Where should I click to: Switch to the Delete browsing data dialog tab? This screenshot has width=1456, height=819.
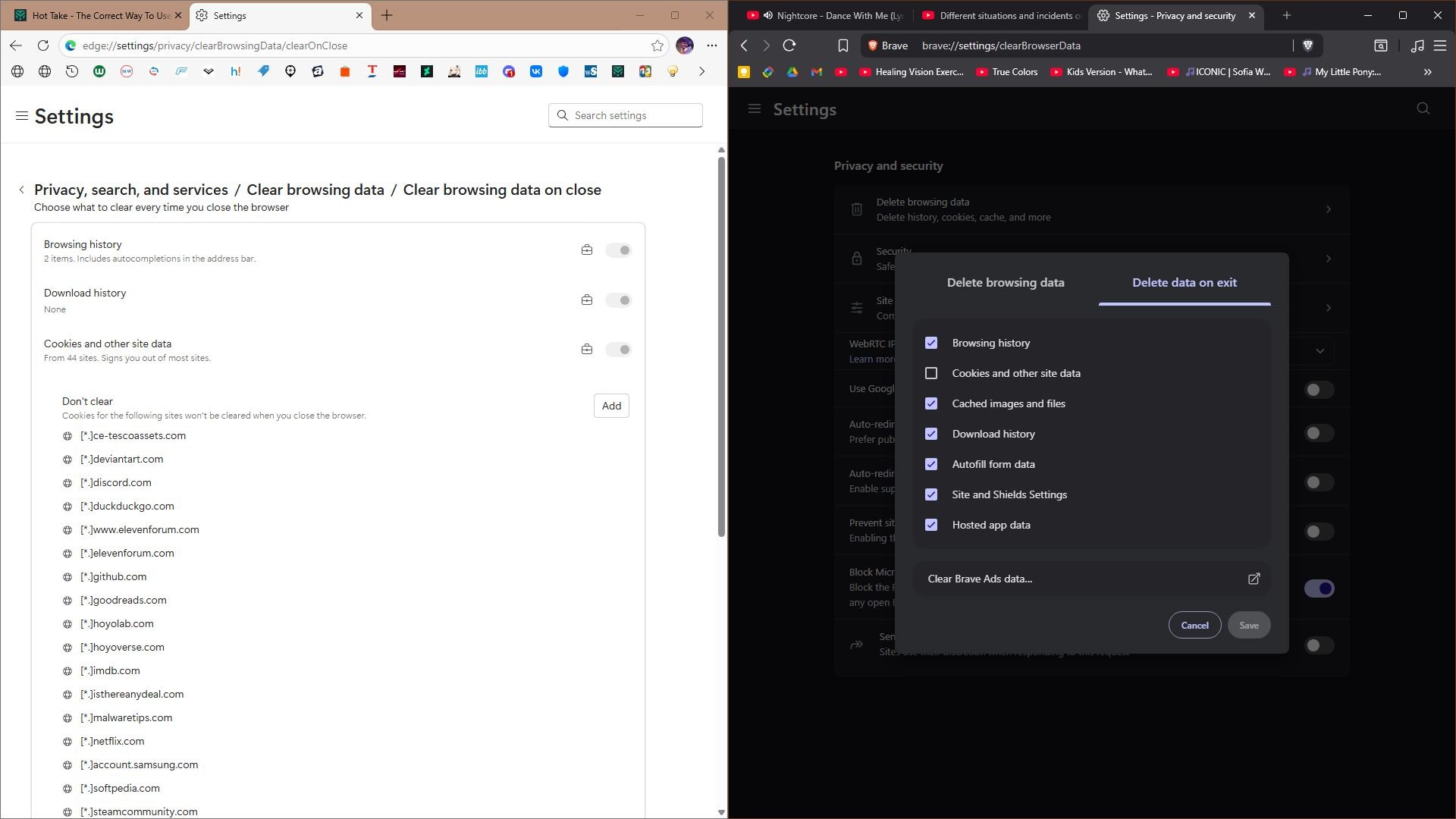click(x=1006, y=283)
